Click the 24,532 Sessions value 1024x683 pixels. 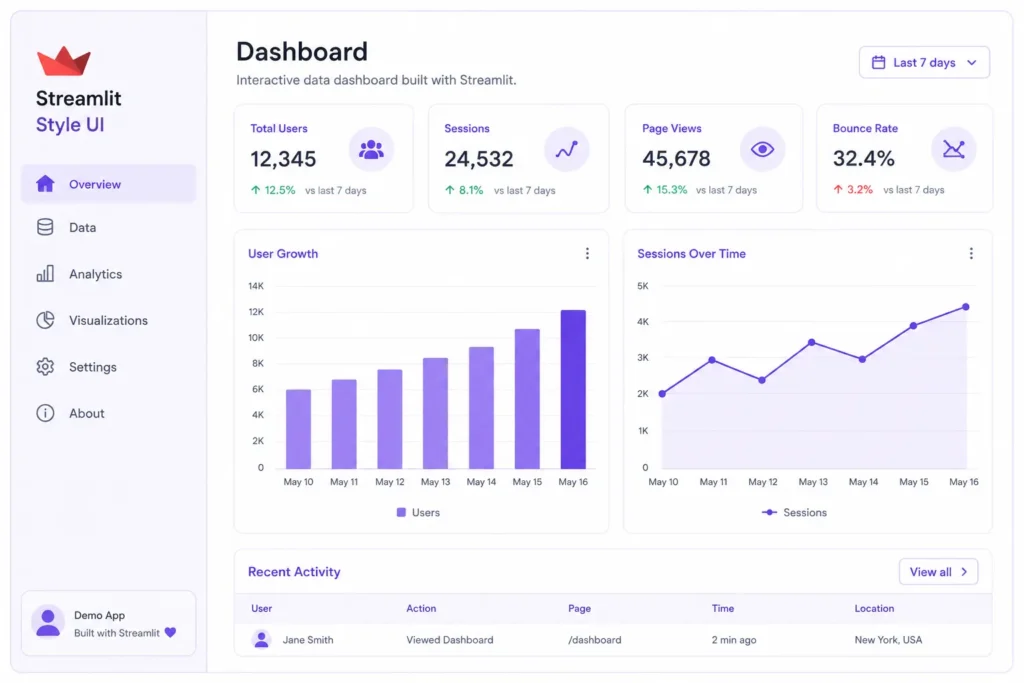[479, 159]
